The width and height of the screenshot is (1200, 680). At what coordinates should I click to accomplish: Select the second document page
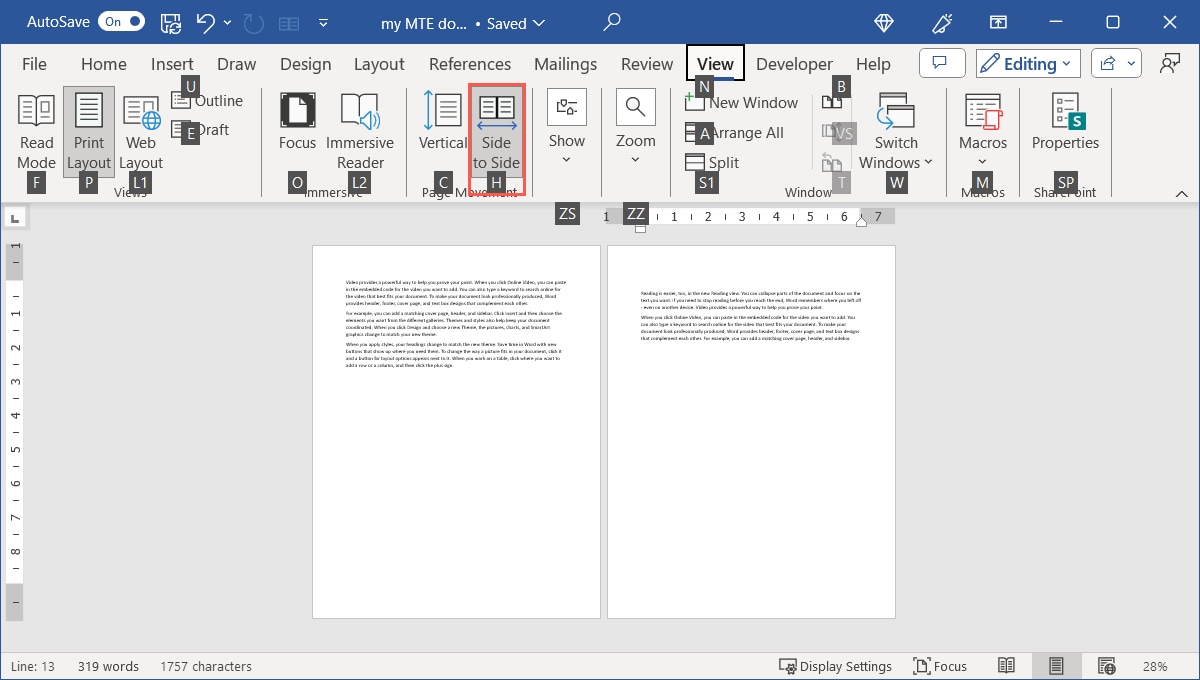click(751, 432)
